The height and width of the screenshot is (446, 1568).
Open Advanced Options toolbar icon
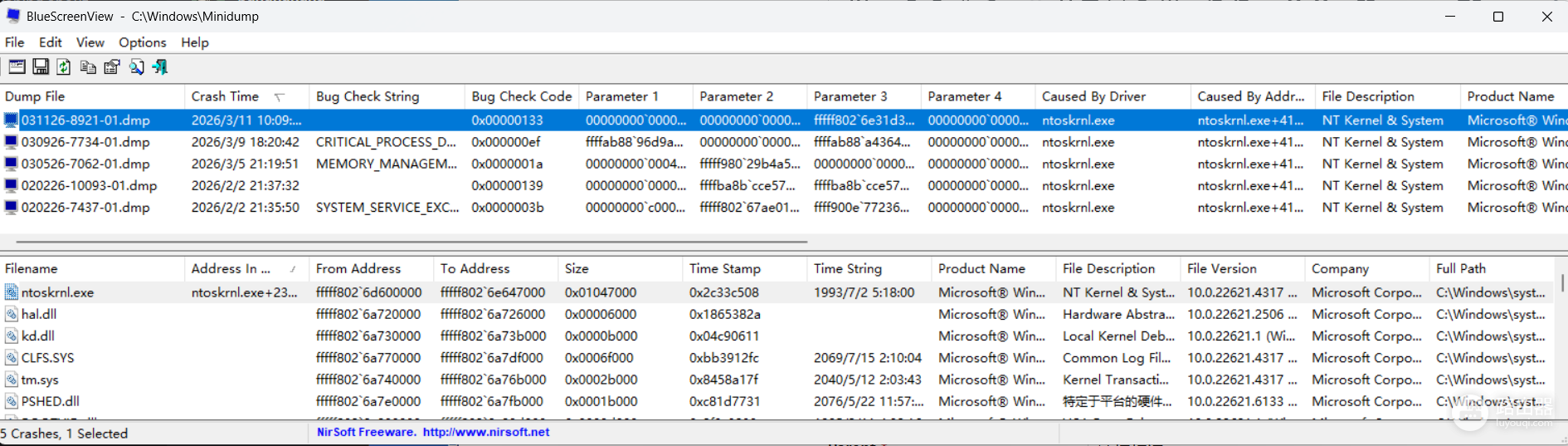point(17,67)
